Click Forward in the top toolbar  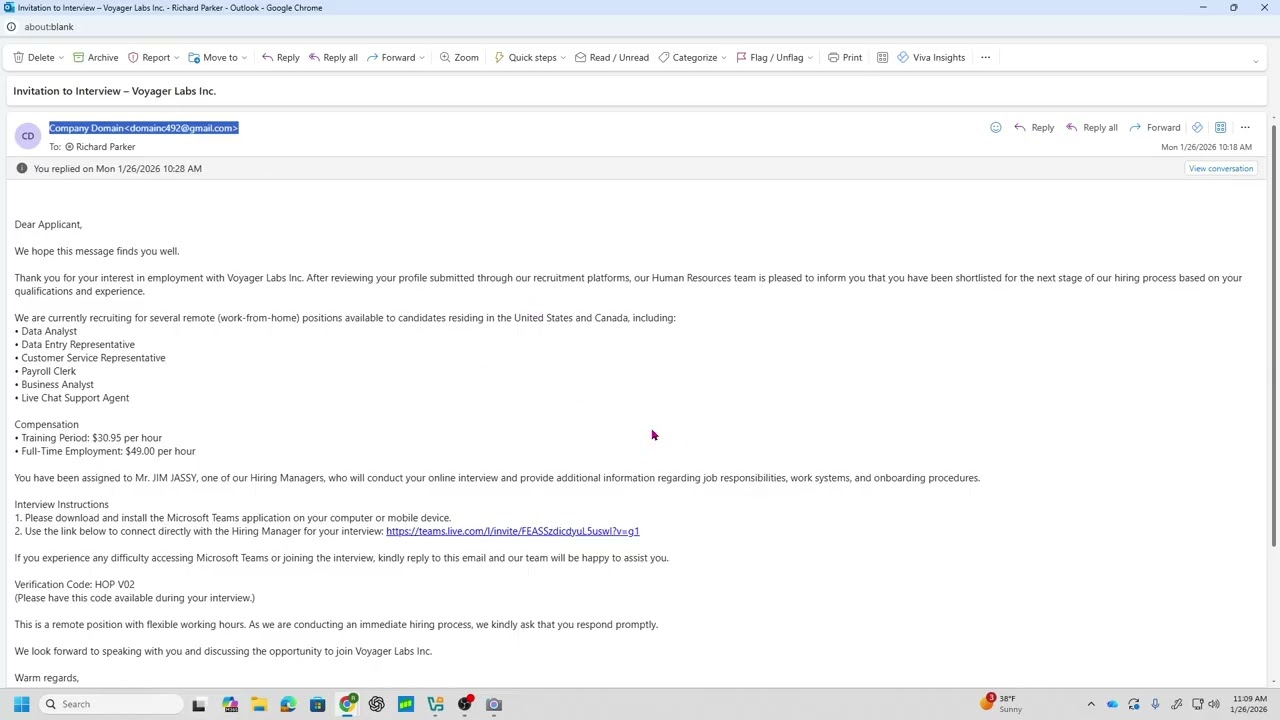coord(391,57)
